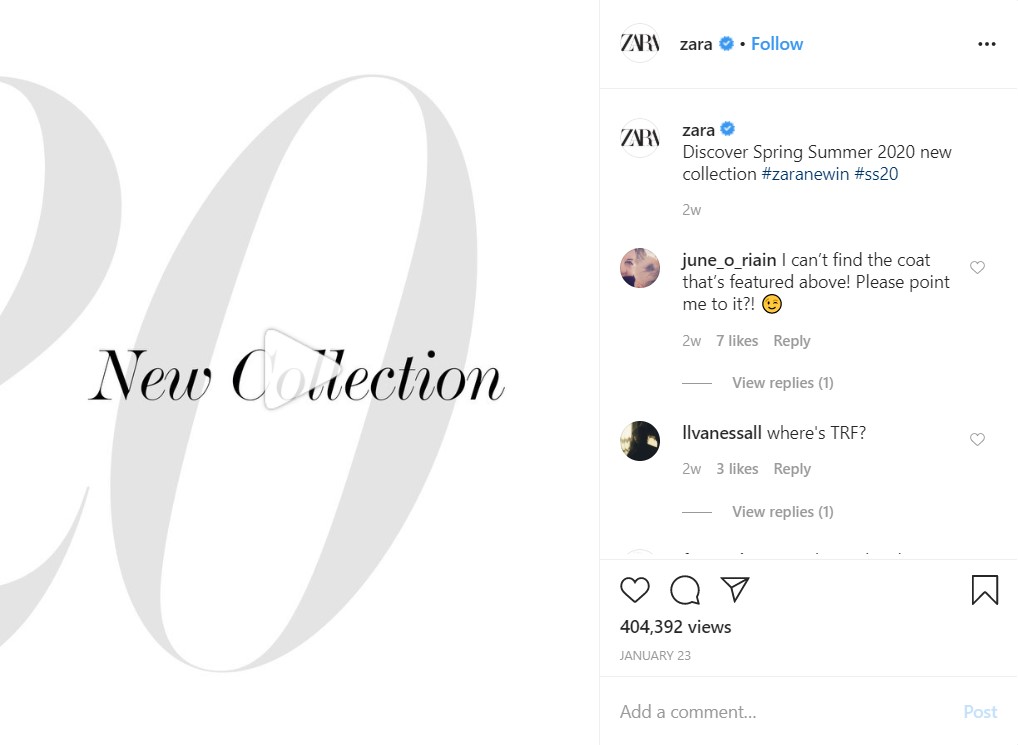The width and height of the screenshot is (1018, 745).
Task: View 7 likes on june_o_riain's comment
Action: (x=737, y=341)
